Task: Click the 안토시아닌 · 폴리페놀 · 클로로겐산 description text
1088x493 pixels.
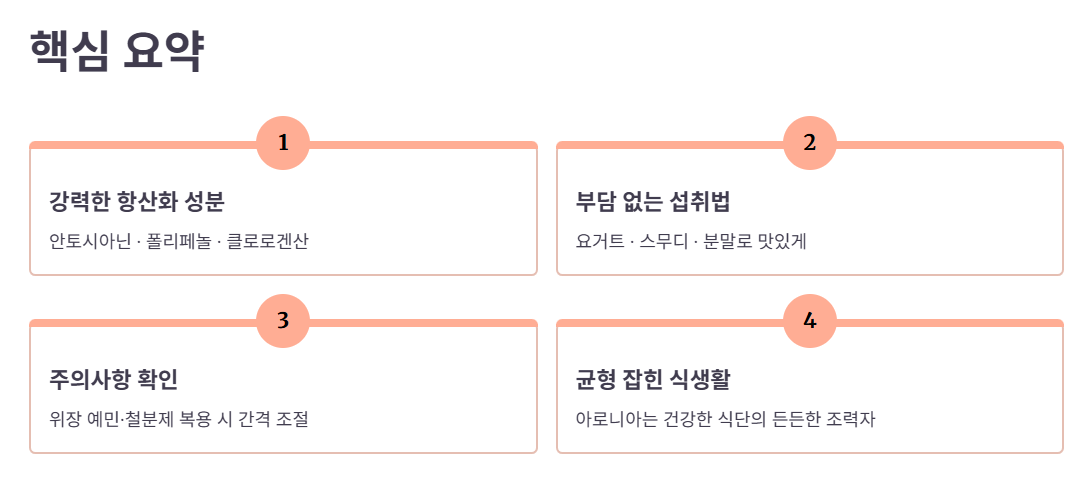Action: click(x=179, y=242)
